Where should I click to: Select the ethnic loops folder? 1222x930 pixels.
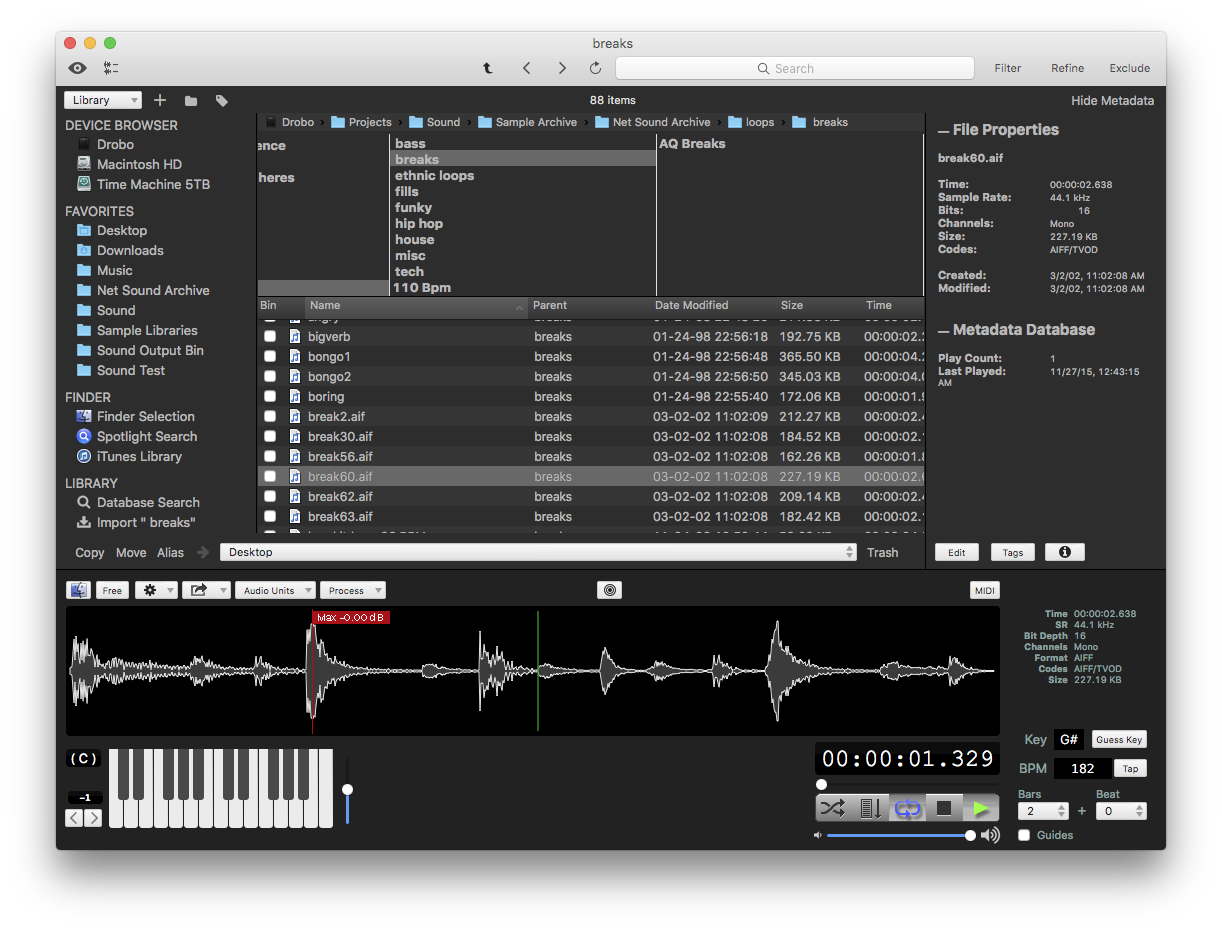click(x=434, y=175)
